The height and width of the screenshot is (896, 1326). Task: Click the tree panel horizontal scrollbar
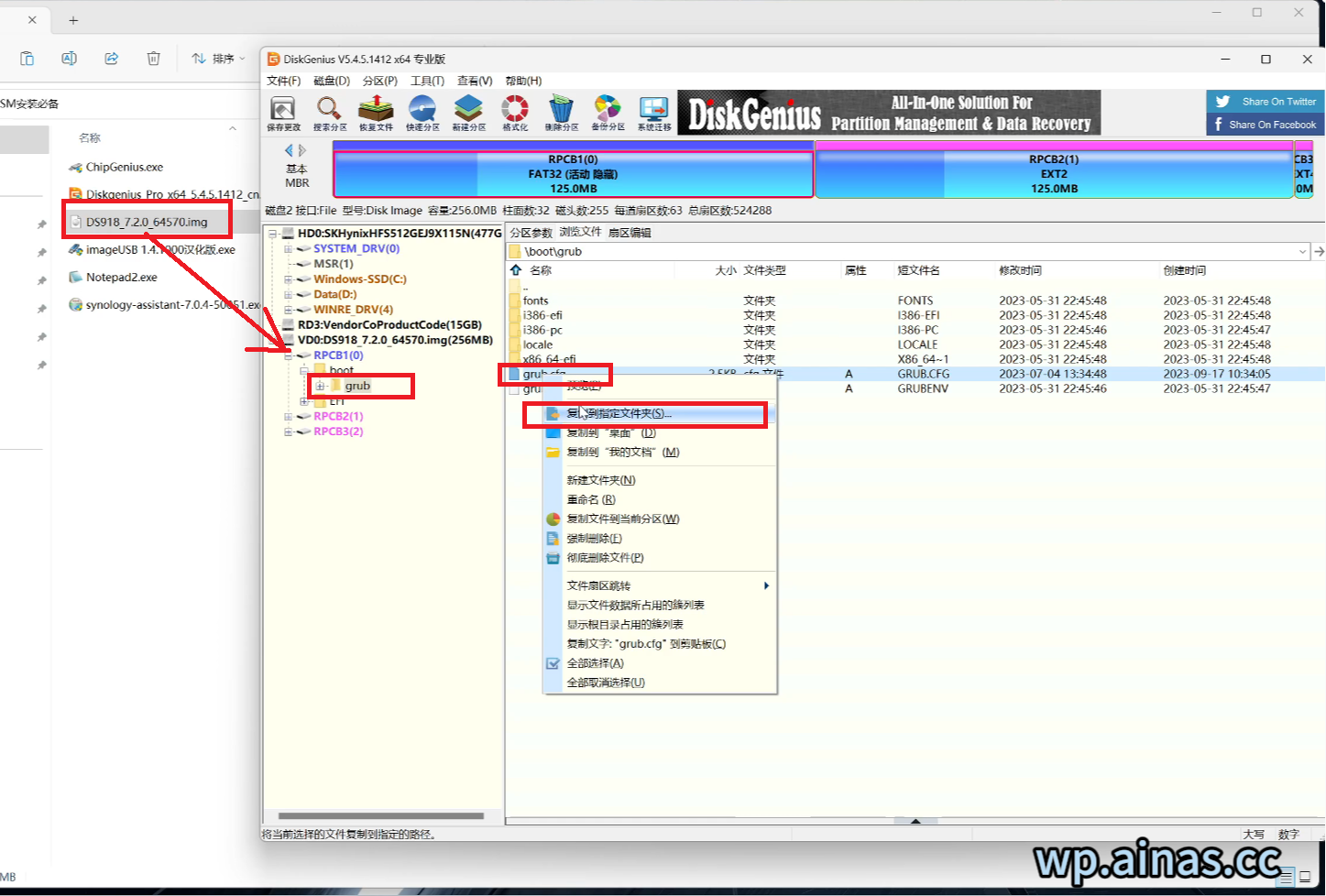(380, 815)
